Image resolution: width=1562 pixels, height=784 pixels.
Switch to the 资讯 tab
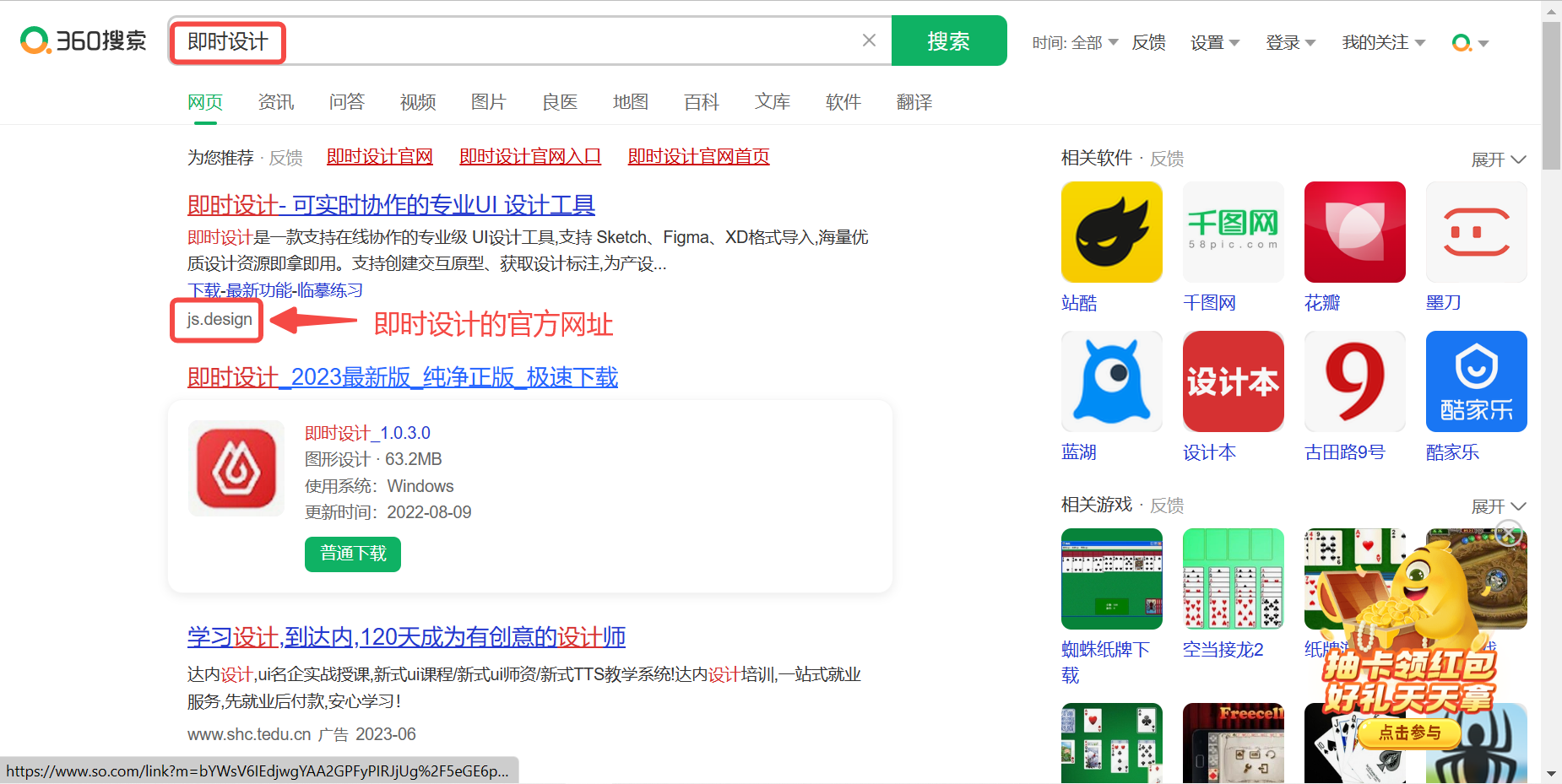(276, 102)
